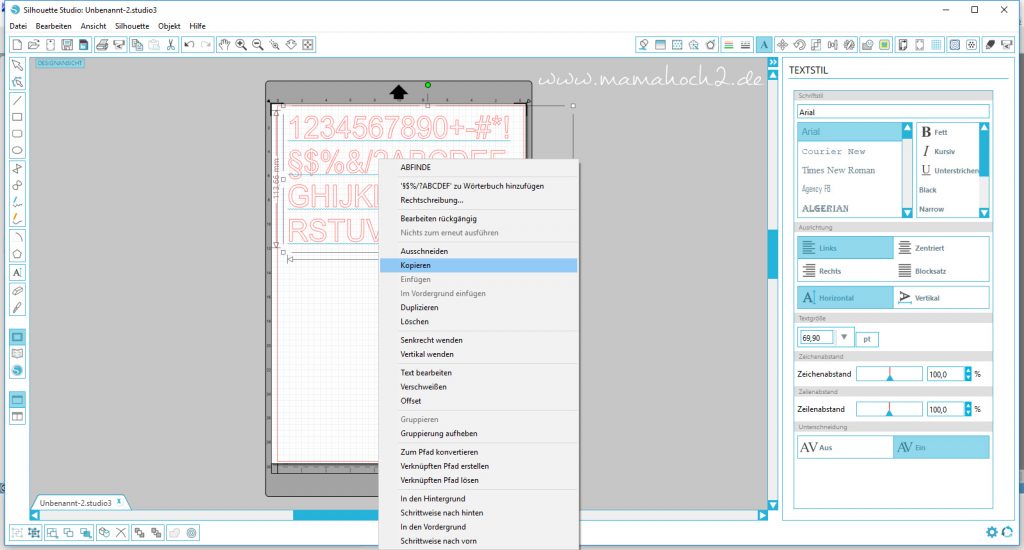The image size is (1024, 550).
Task: Adjust the Zeilenabstand slider
Action: tap(889, 410)
